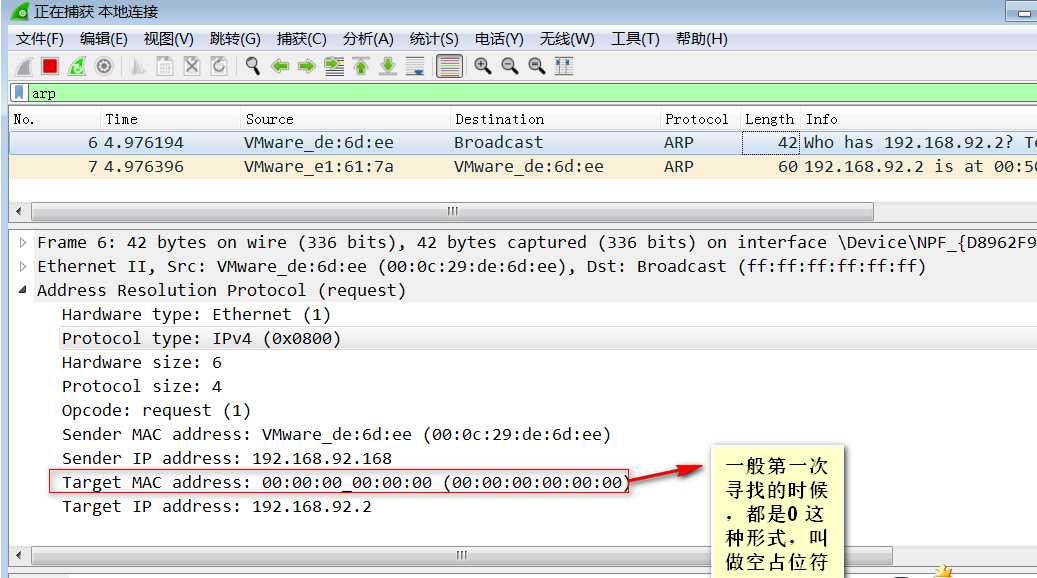
Task: Expand the Frame 6 tree node
Action: (23, 242)
